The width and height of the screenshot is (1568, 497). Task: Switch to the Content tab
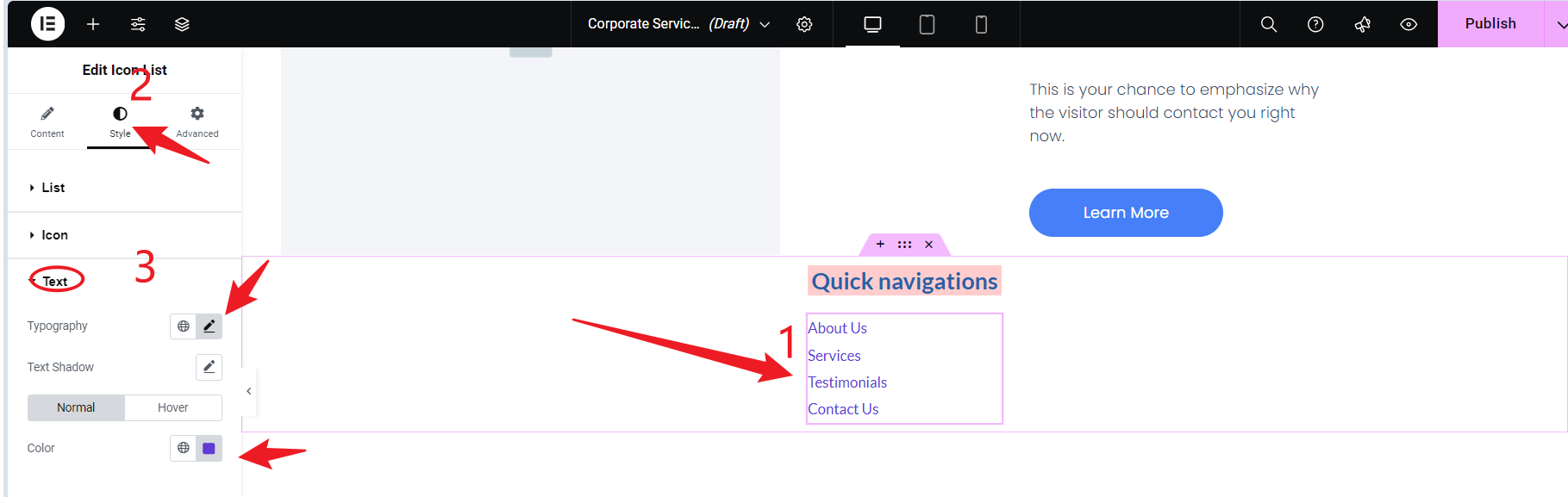click(47, 122)
